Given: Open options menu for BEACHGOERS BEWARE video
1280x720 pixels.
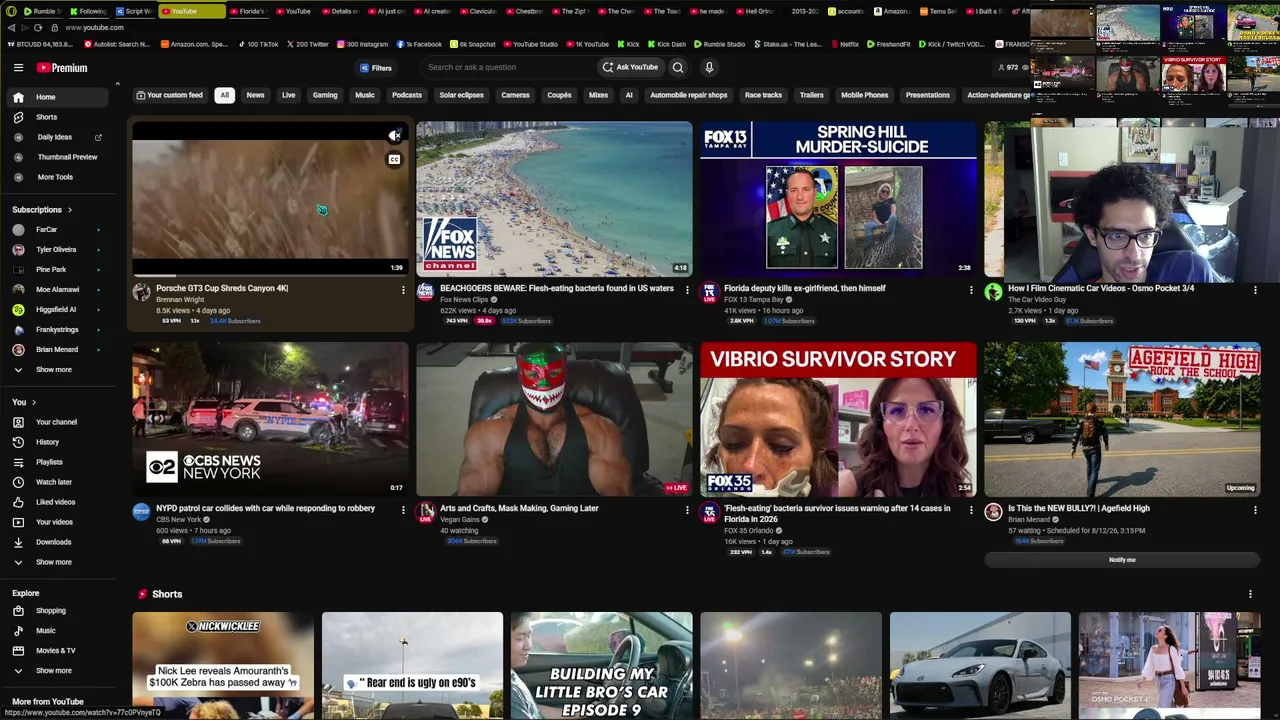Looking at the screenshot, I should [x=687, y=290].
